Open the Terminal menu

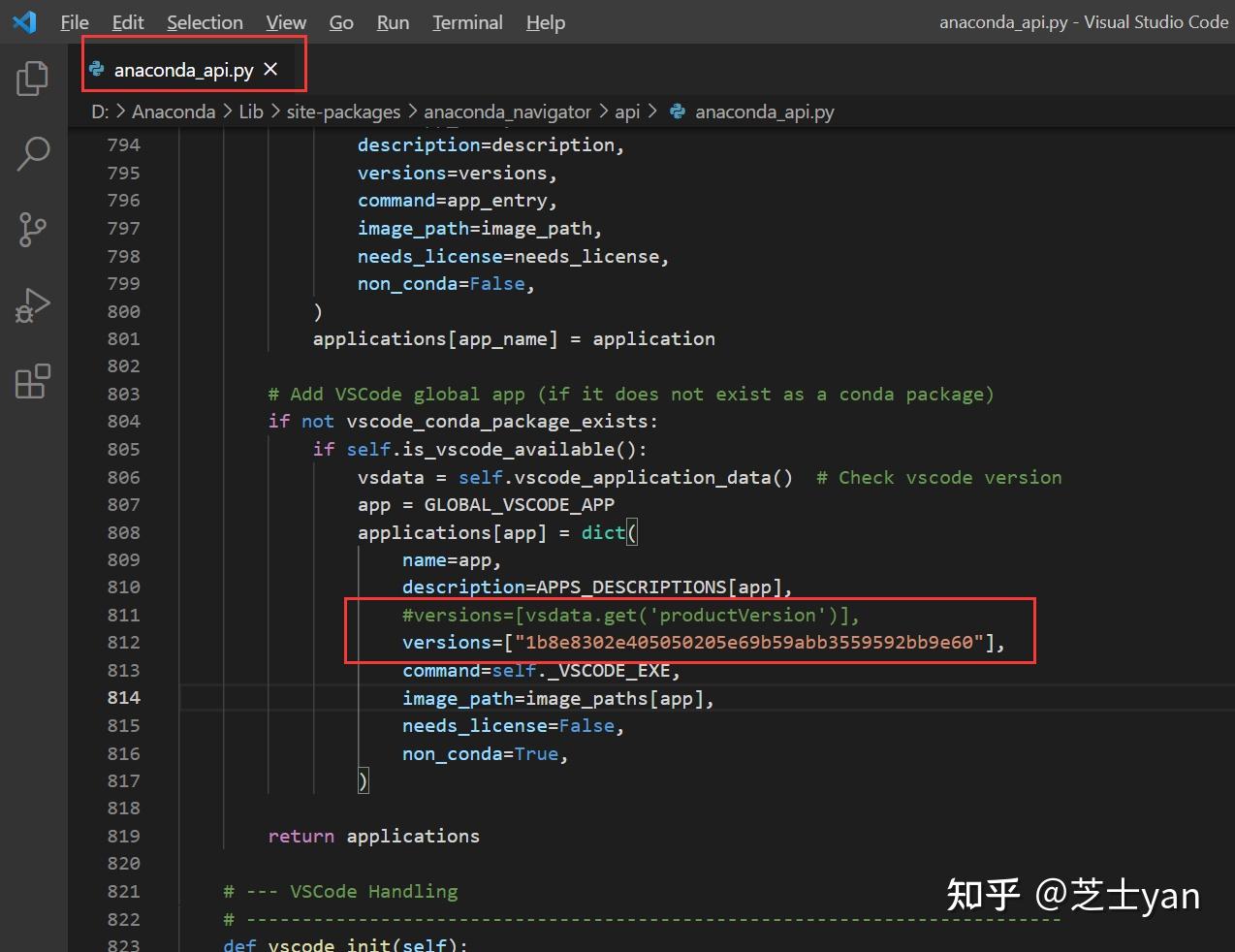tap(467, 21)
